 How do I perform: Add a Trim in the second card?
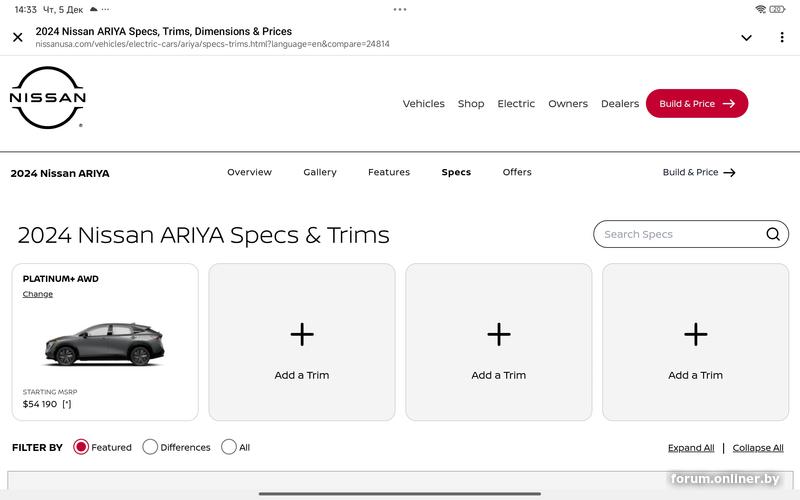(x=302, y=342)
